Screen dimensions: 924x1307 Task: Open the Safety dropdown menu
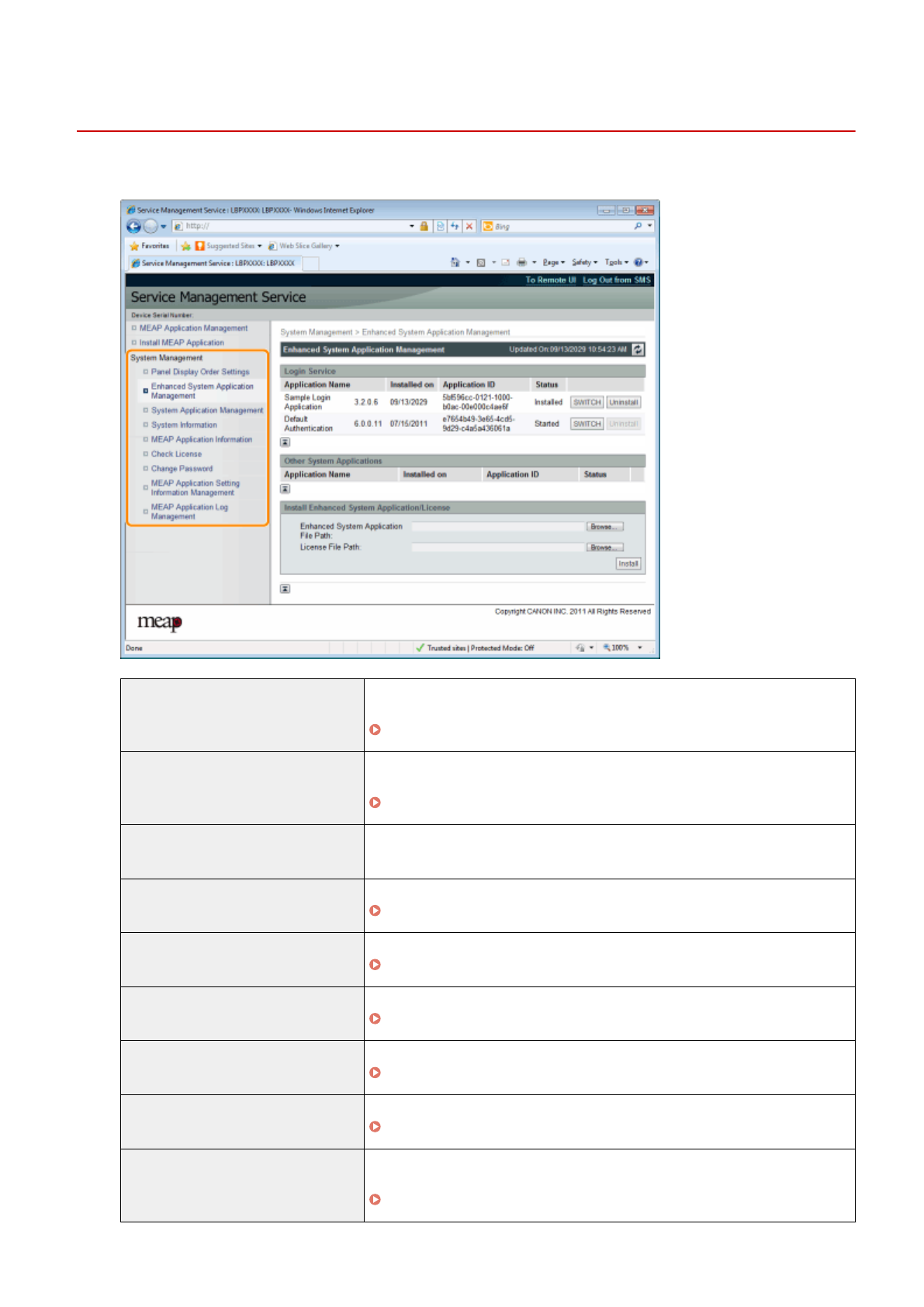(584, 262)
